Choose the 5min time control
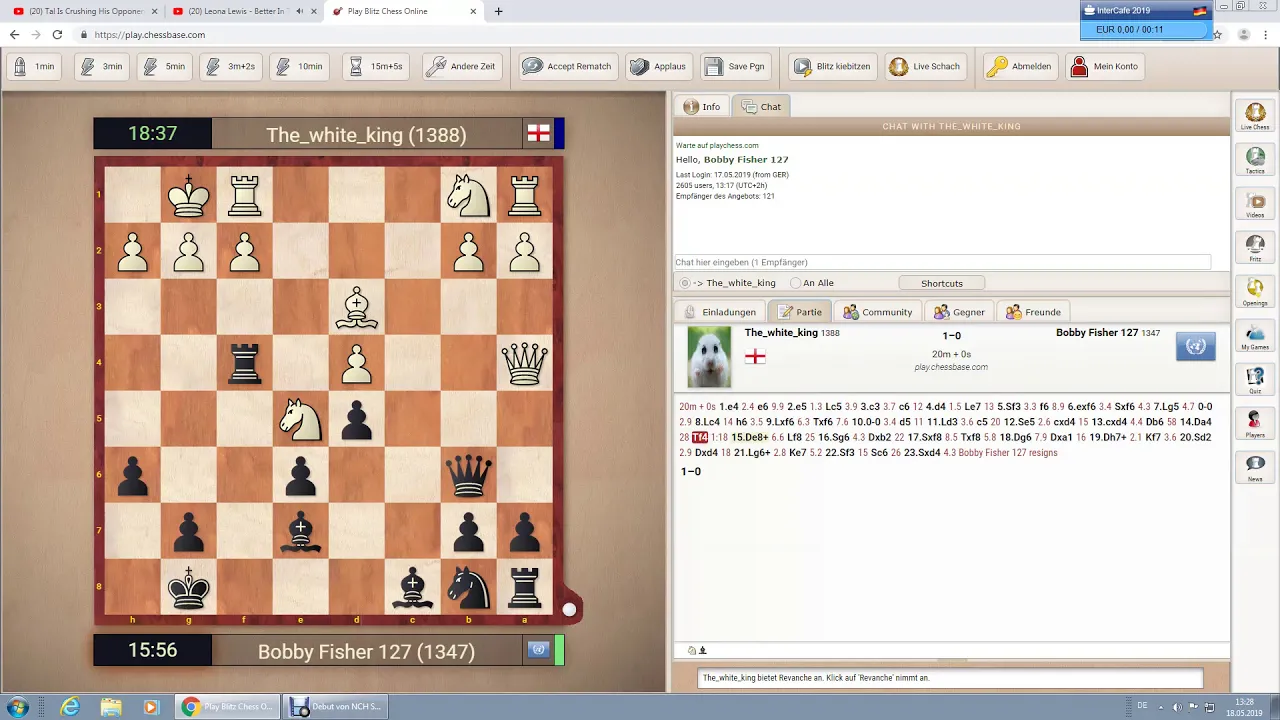 click(164, 66)
